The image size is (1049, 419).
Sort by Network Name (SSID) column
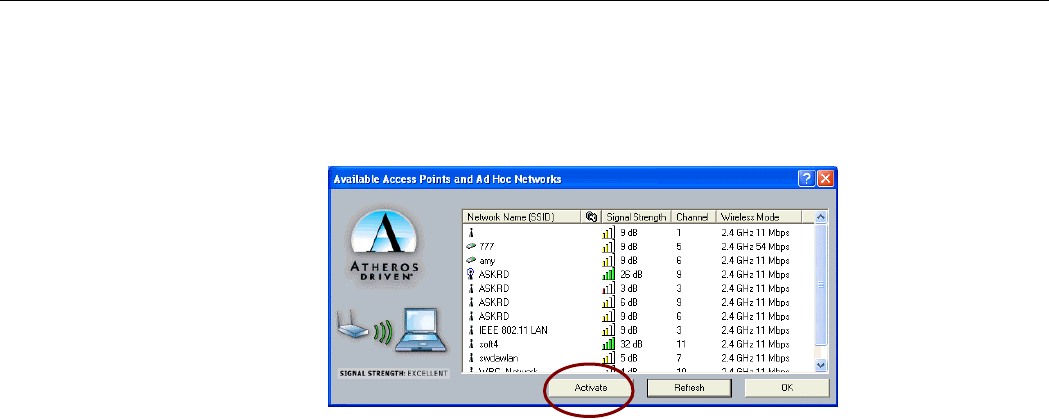coord(522,217)
